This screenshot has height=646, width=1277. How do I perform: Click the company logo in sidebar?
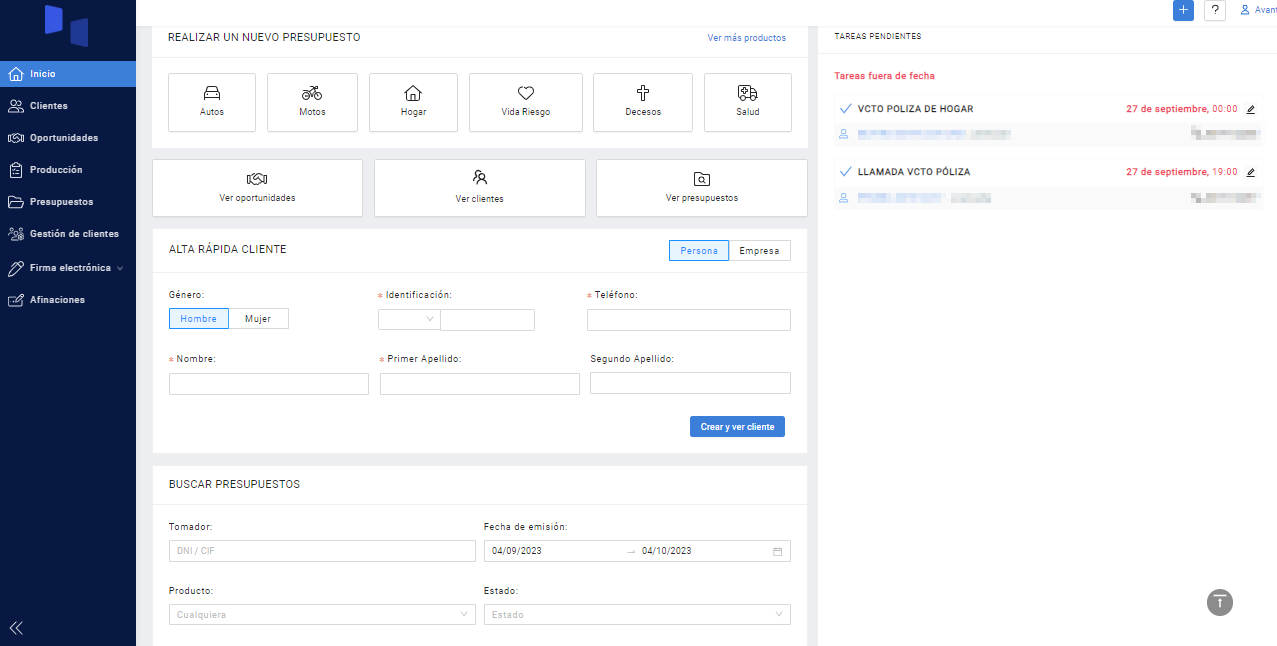point(67,26)
